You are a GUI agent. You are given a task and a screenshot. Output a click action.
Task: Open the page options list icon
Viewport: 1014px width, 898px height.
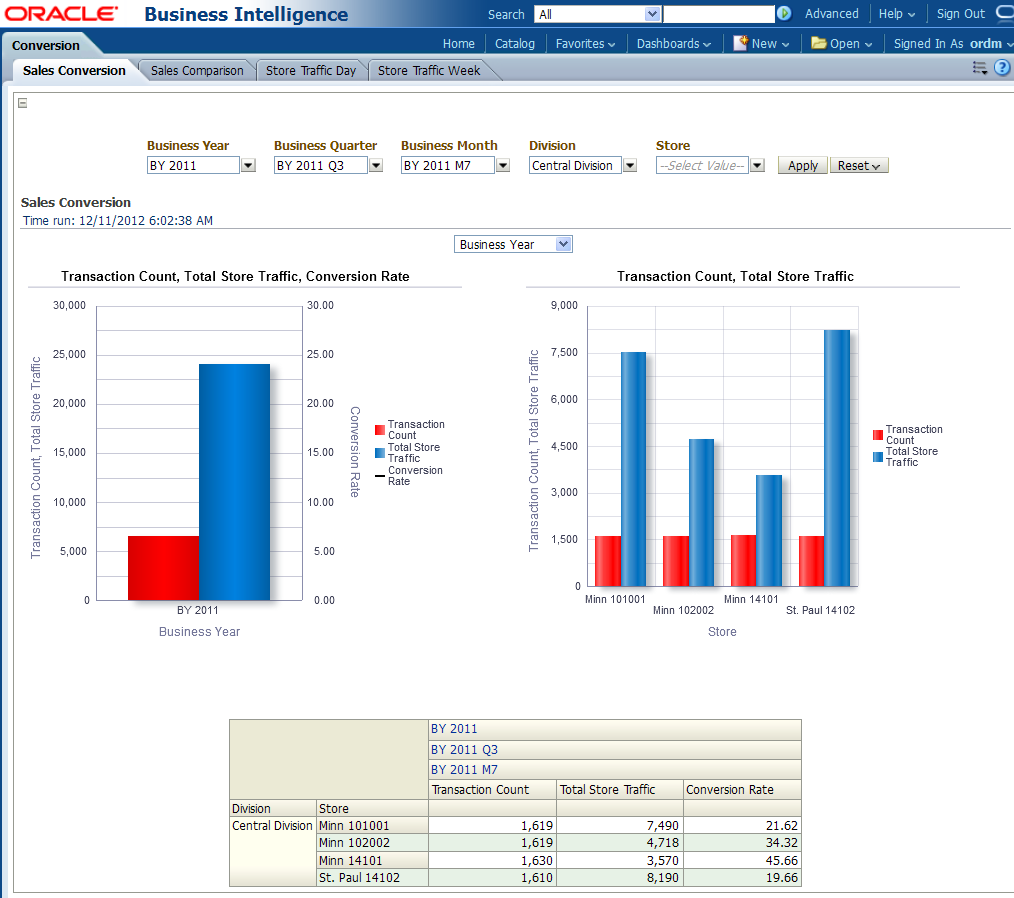pos(979,68)
